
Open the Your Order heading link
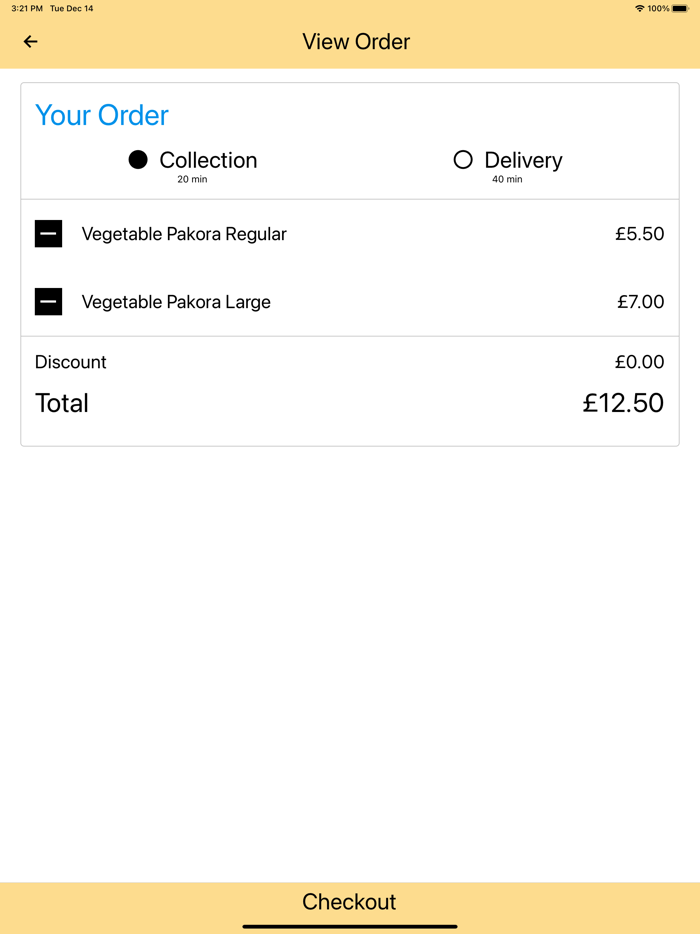coord(101,115)
